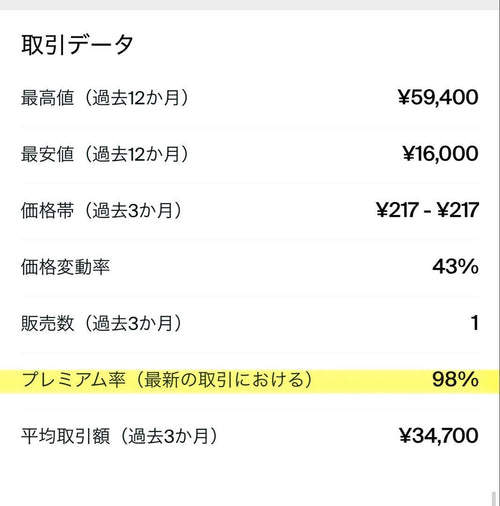Select the 価格帯（過去3か月）label

tap(102, 210)
